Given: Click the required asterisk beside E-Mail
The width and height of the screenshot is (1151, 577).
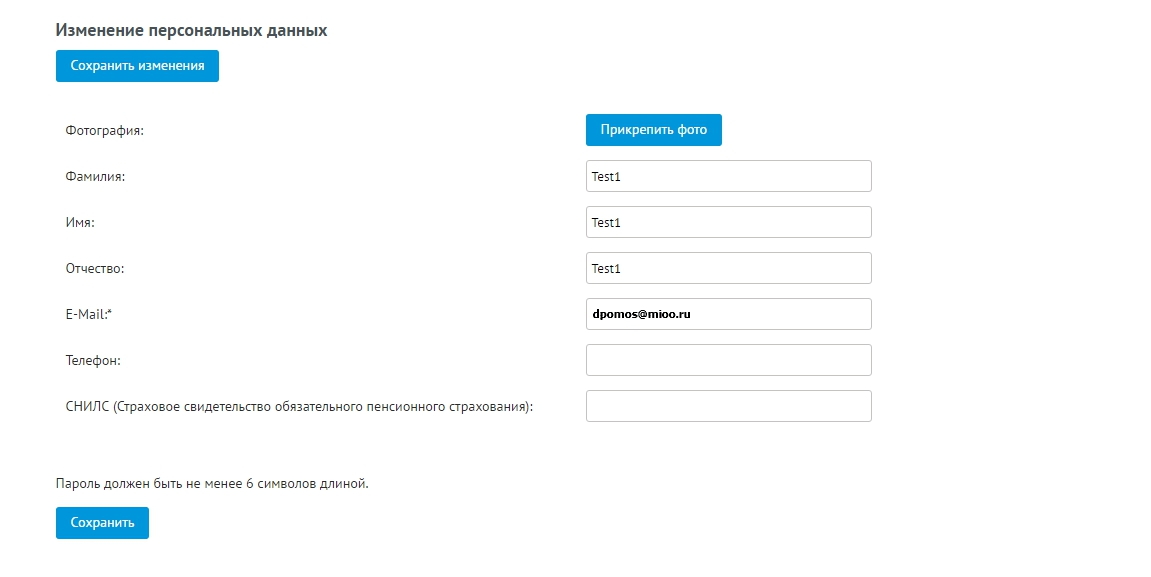Looking at the screenshot, I should pos(109,312).
